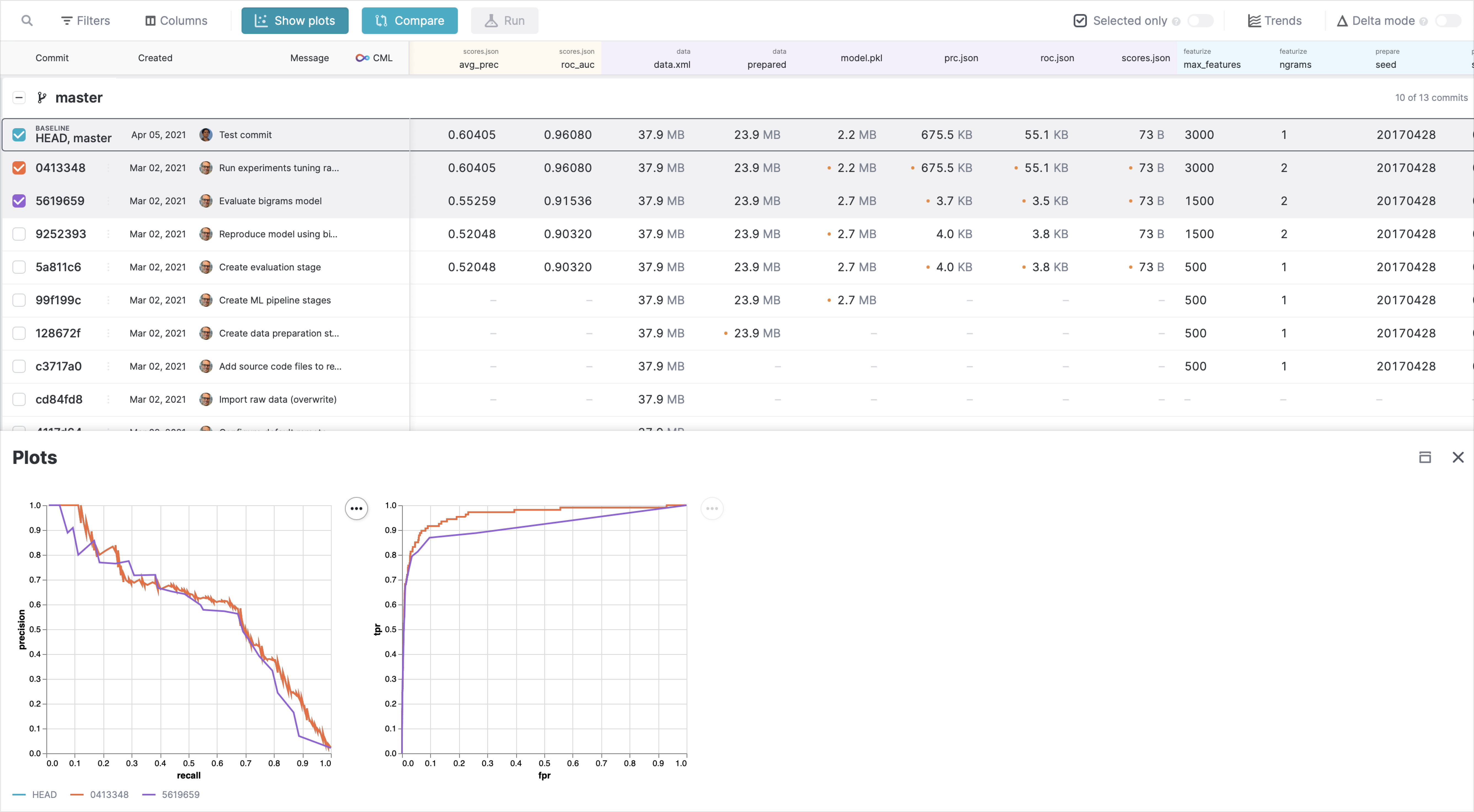The width and height of the screenshot is (1474, 812).
Task: Click the master branch icon
Action: click(x=41, y=98)
